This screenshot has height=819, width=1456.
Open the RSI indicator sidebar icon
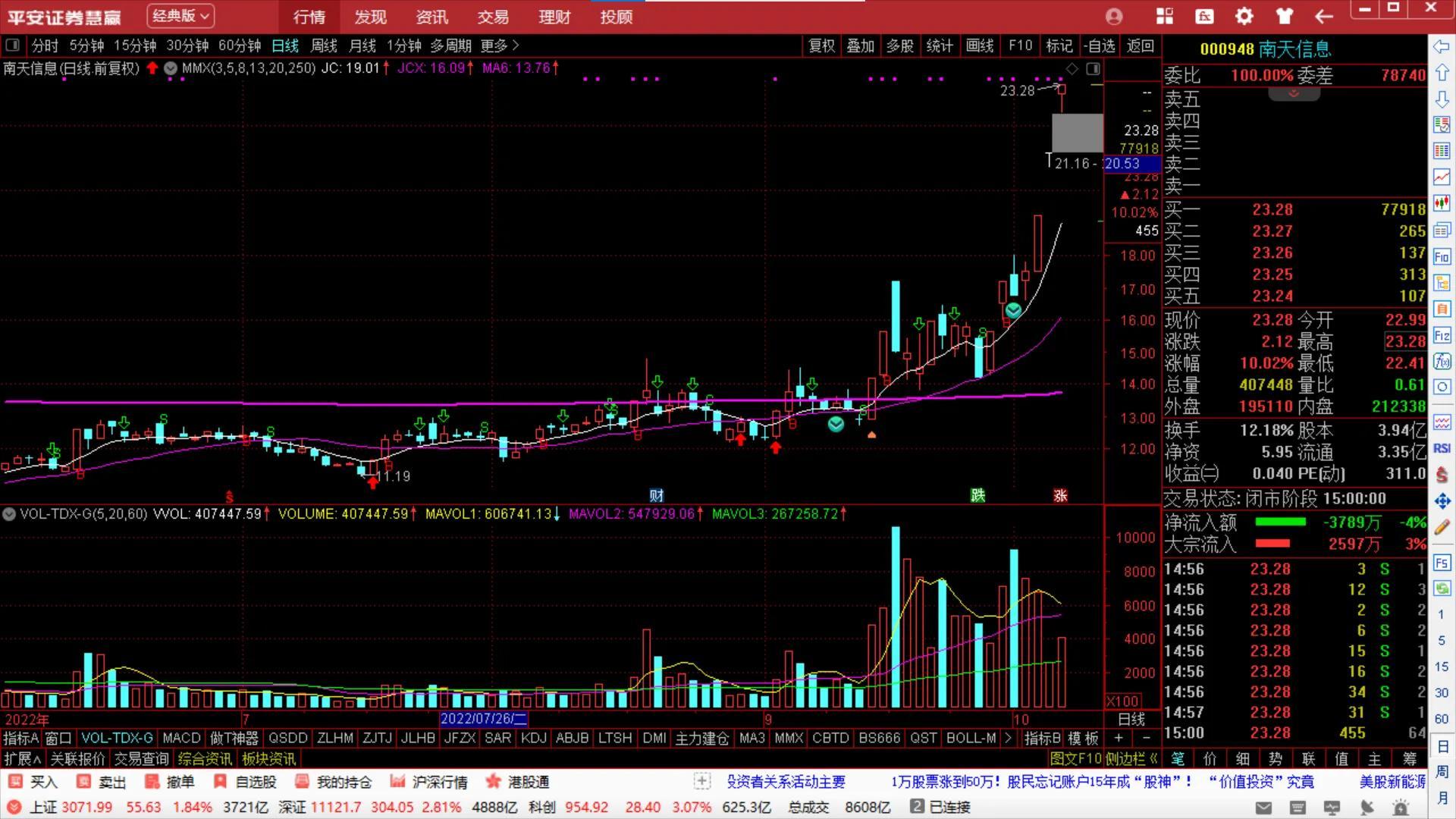pyautogui.click(x=1442, y=448)
